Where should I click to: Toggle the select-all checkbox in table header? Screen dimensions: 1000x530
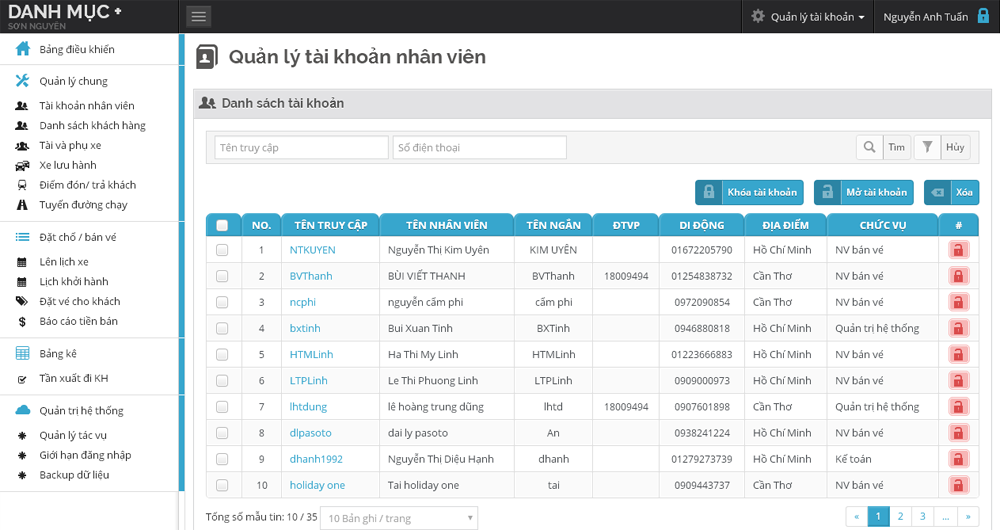pyautogui.click(x=222, y=225)
